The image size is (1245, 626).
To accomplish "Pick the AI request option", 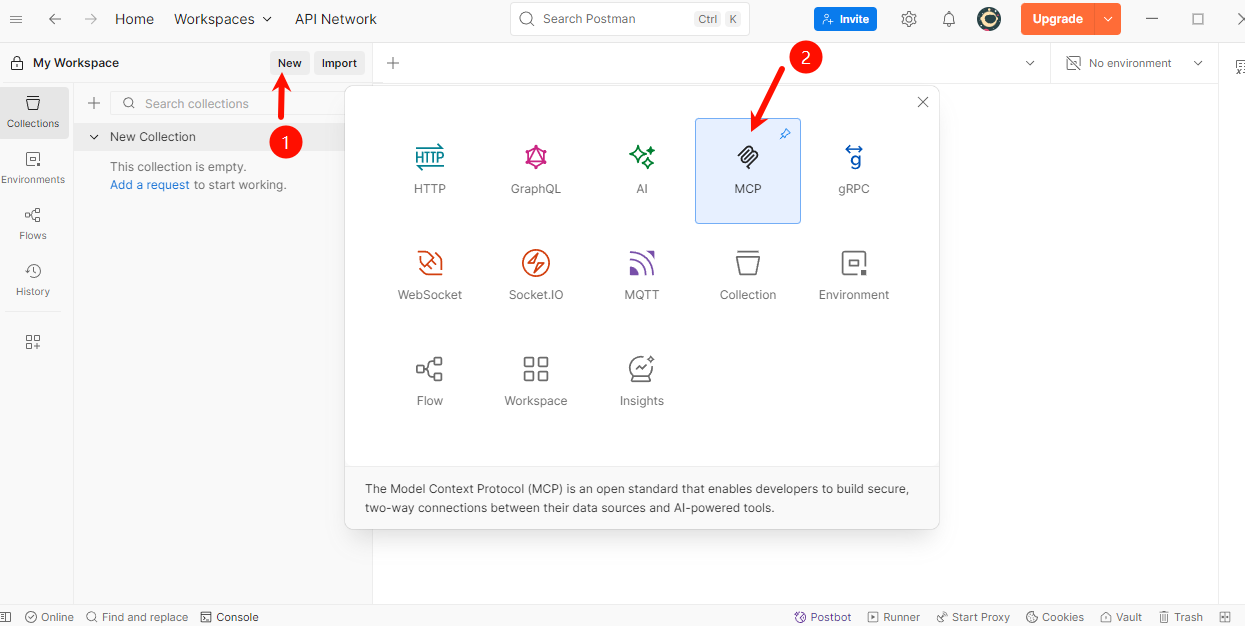I will 642,170.
